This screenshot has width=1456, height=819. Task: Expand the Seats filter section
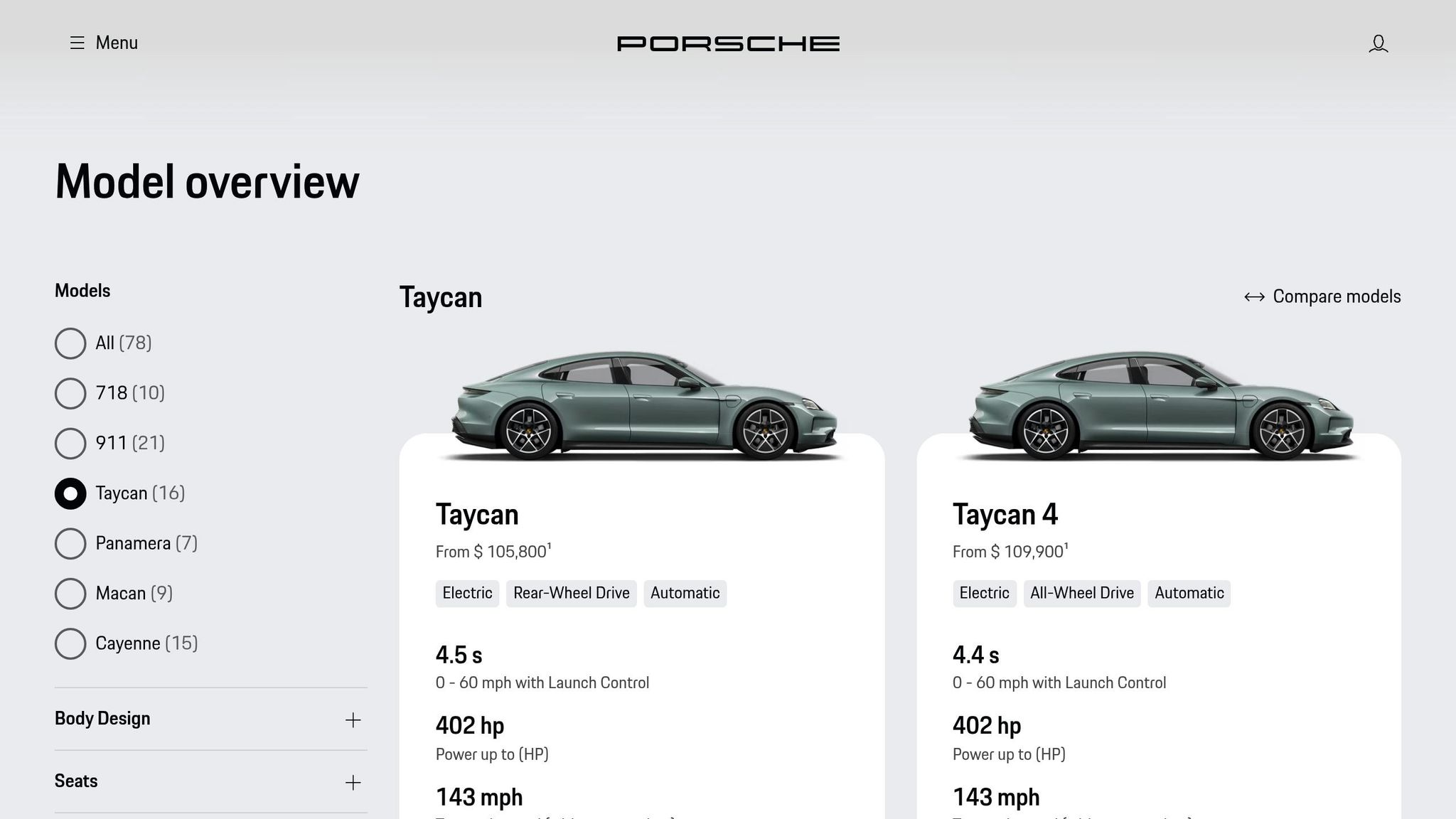pos(352,781)
